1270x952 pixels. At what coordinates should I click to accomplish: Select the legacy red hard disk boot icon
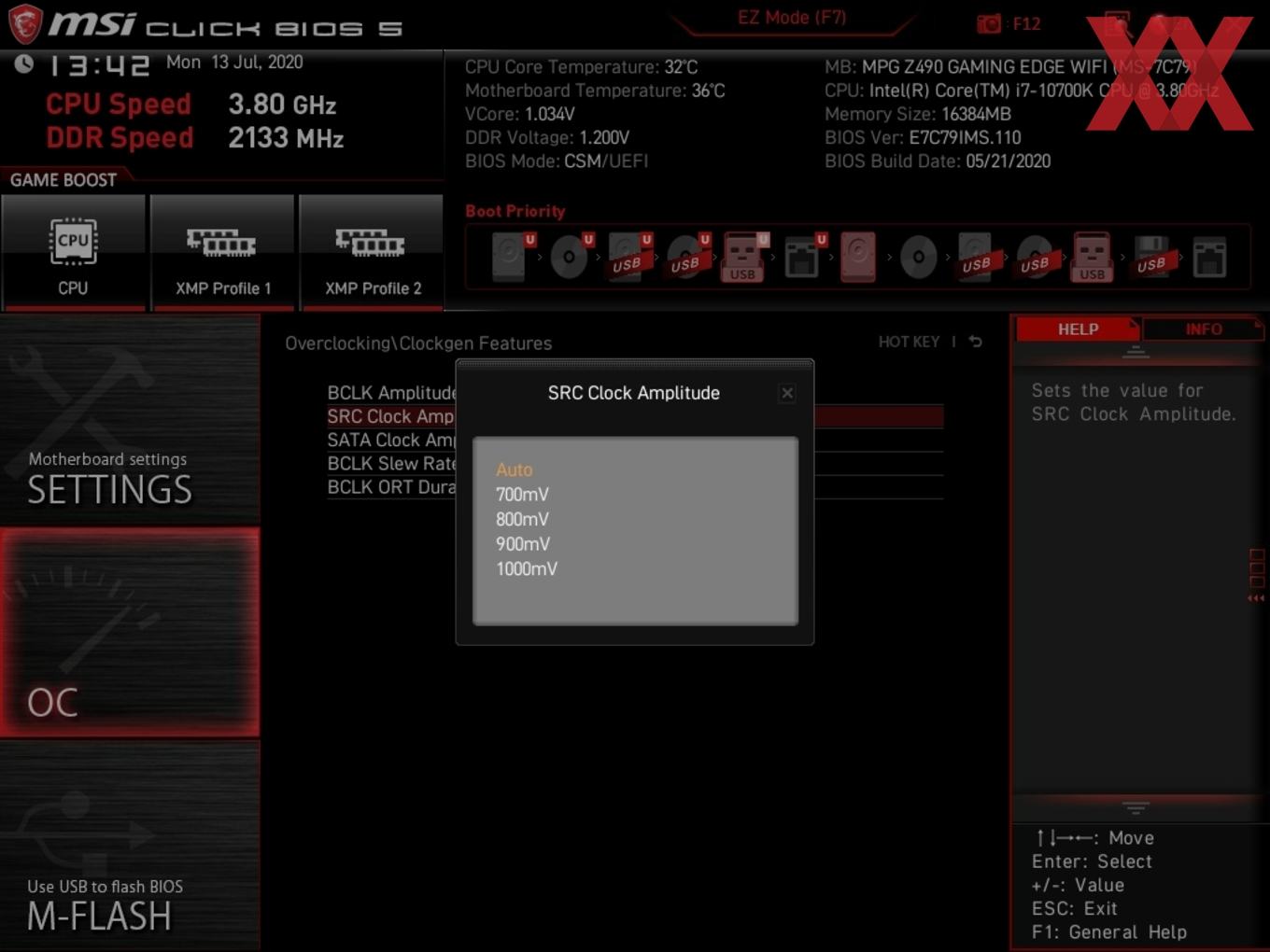[858, 257]
